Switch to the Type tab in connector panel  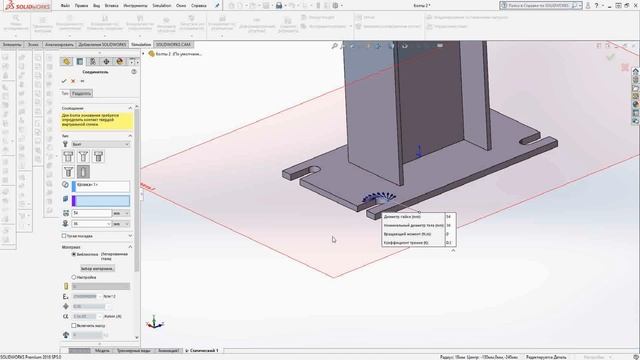pyautogui.click(x=65, y=93)
